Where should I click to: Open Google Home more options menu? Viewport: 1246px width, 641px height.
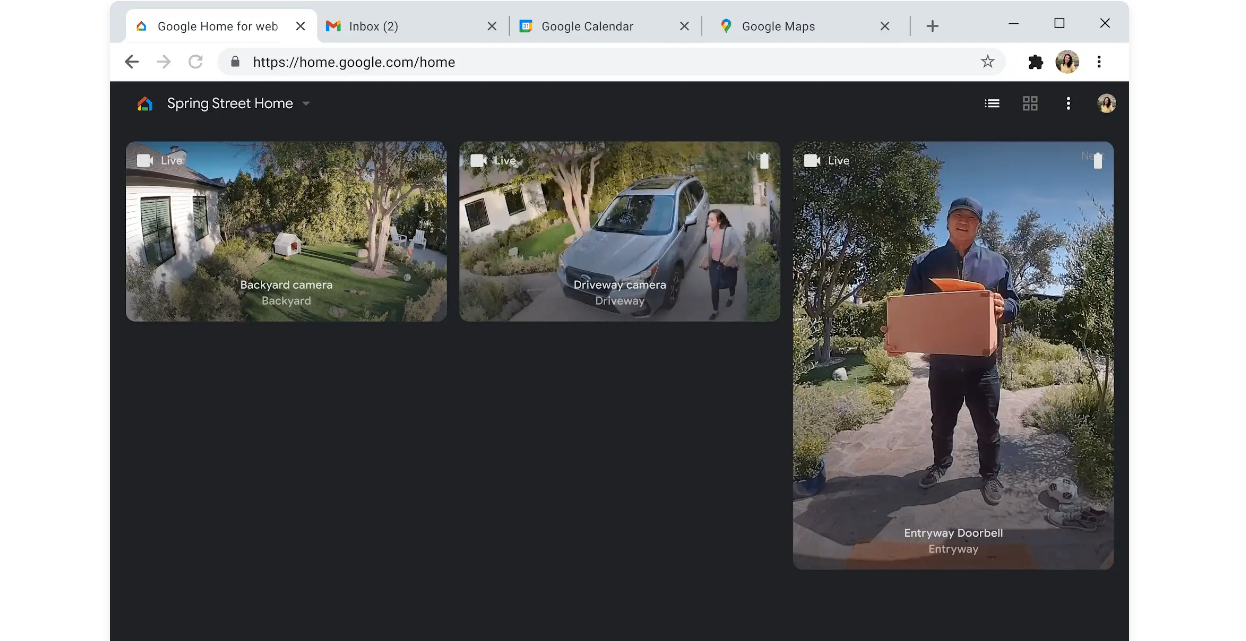(x=1068, y=103)
